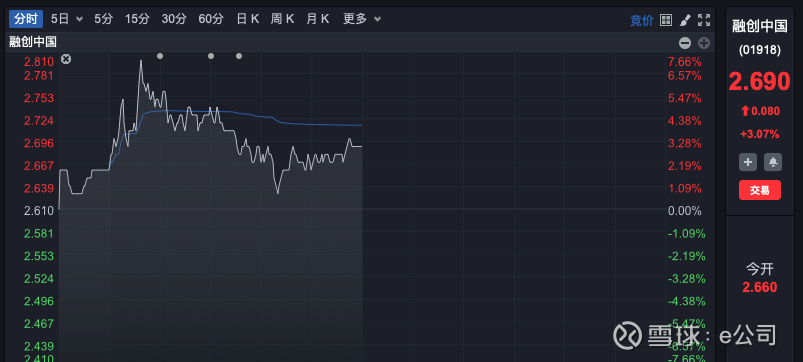Image resolution: width=803 pixels, height=362 pixels.
Task: Click the 融创中国 chart title label
Action: [33, 42]
